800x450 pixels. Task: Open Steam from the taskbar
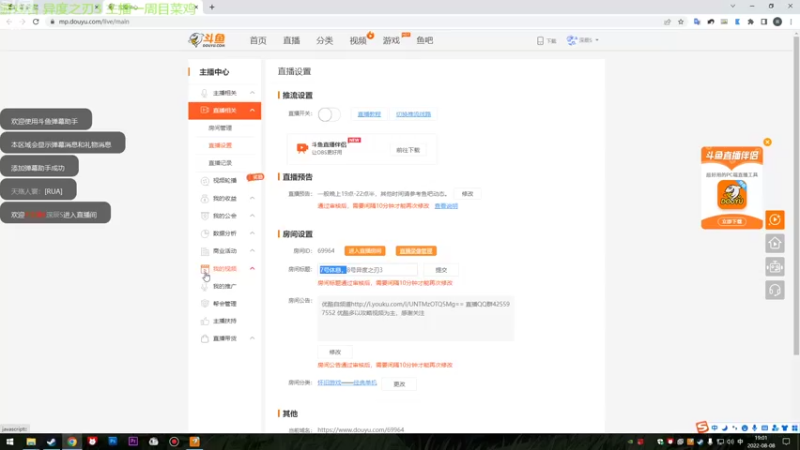click(52, 441)
